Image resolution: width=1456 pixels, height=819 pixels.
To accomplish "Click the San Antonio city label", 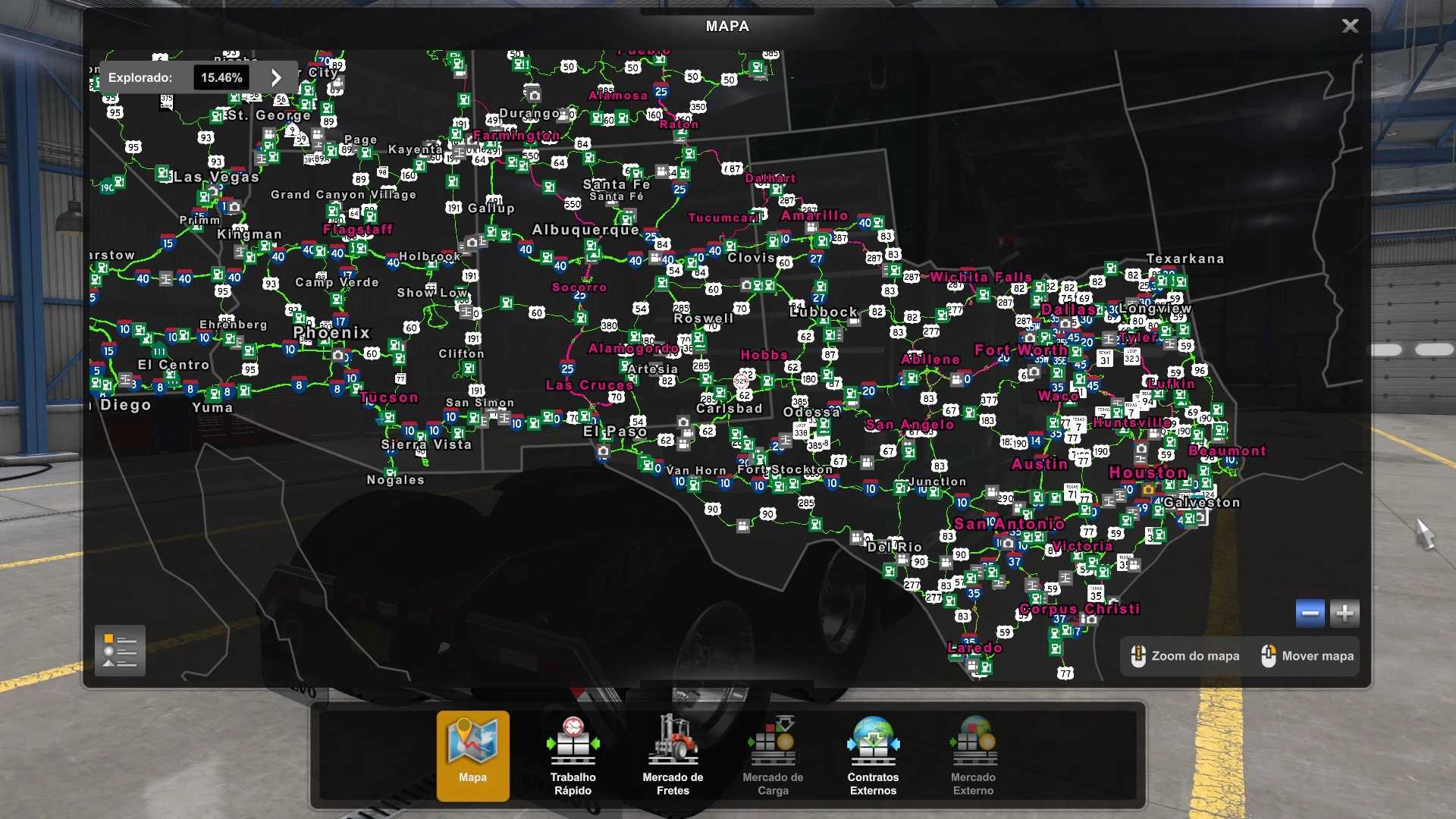I will coord(1009,524).
